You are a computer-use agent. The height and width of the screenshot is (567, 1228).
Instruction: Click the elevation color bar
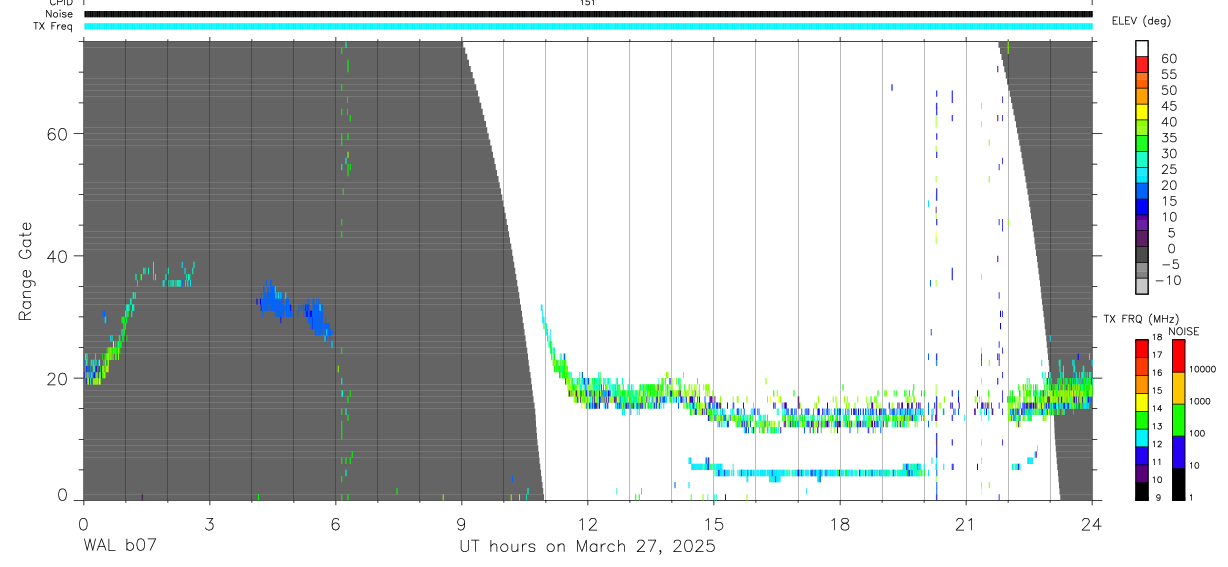1143,168
